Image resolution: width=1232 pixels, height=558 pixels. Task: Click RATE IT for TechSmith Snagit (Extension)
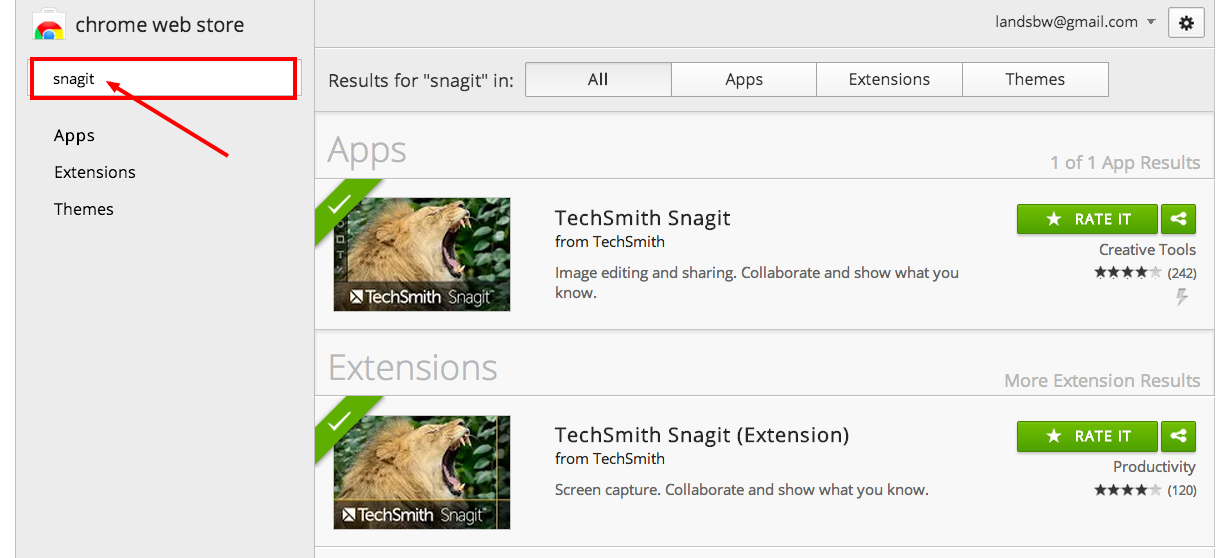tap(1087, 436)
